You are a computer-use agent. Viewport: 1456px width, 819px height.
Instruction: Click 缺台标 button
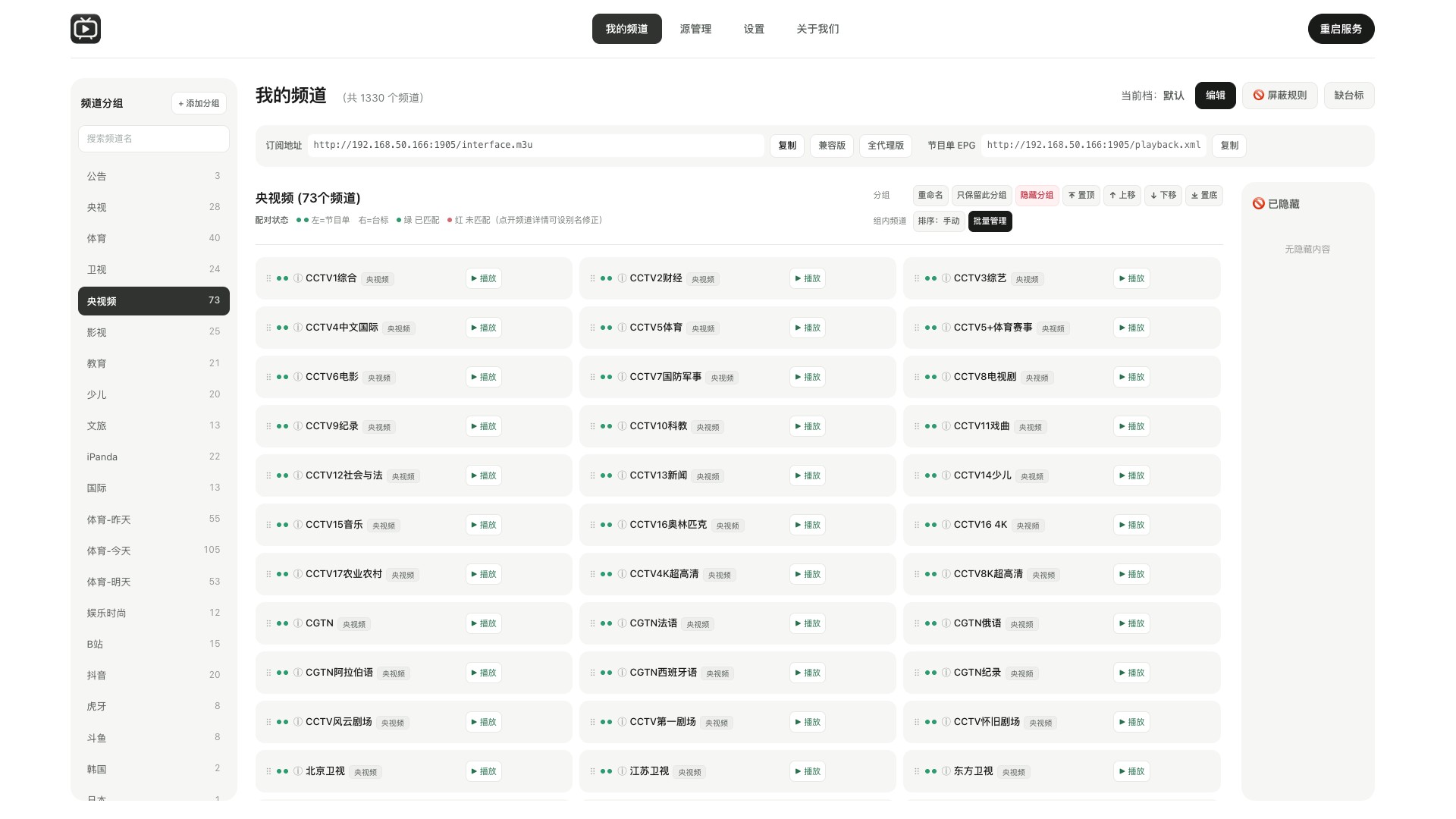click(1349, 96)
